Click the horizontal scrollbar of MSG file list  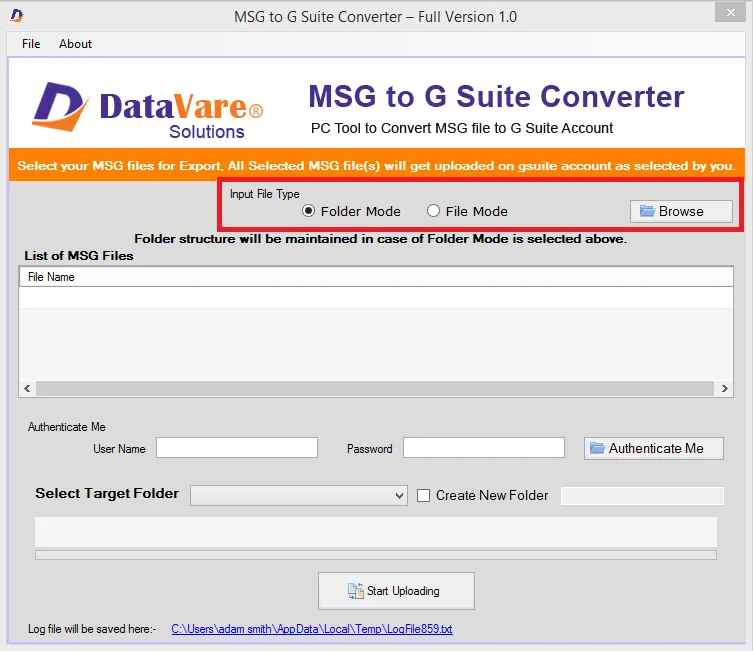click(375, 388)
